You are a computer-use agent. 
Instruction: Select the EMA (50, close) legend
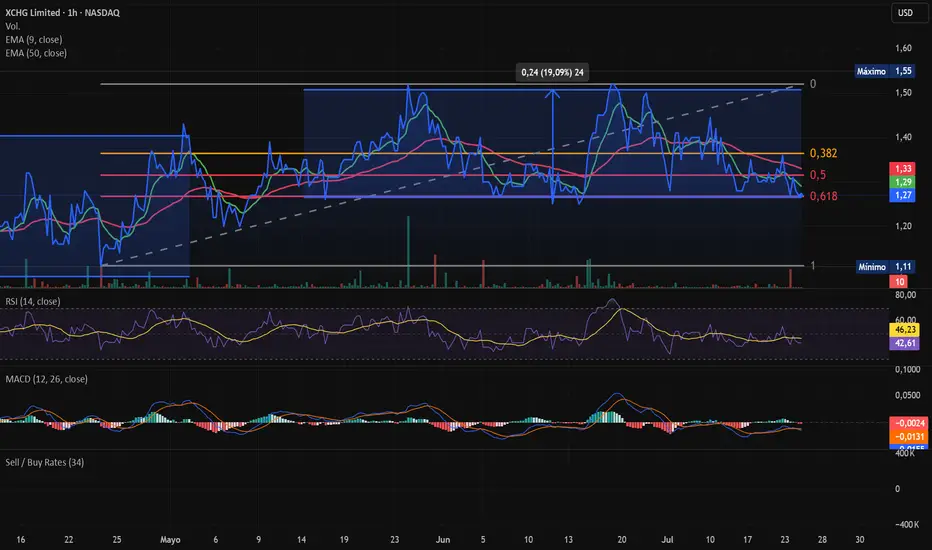pos(36,54)
